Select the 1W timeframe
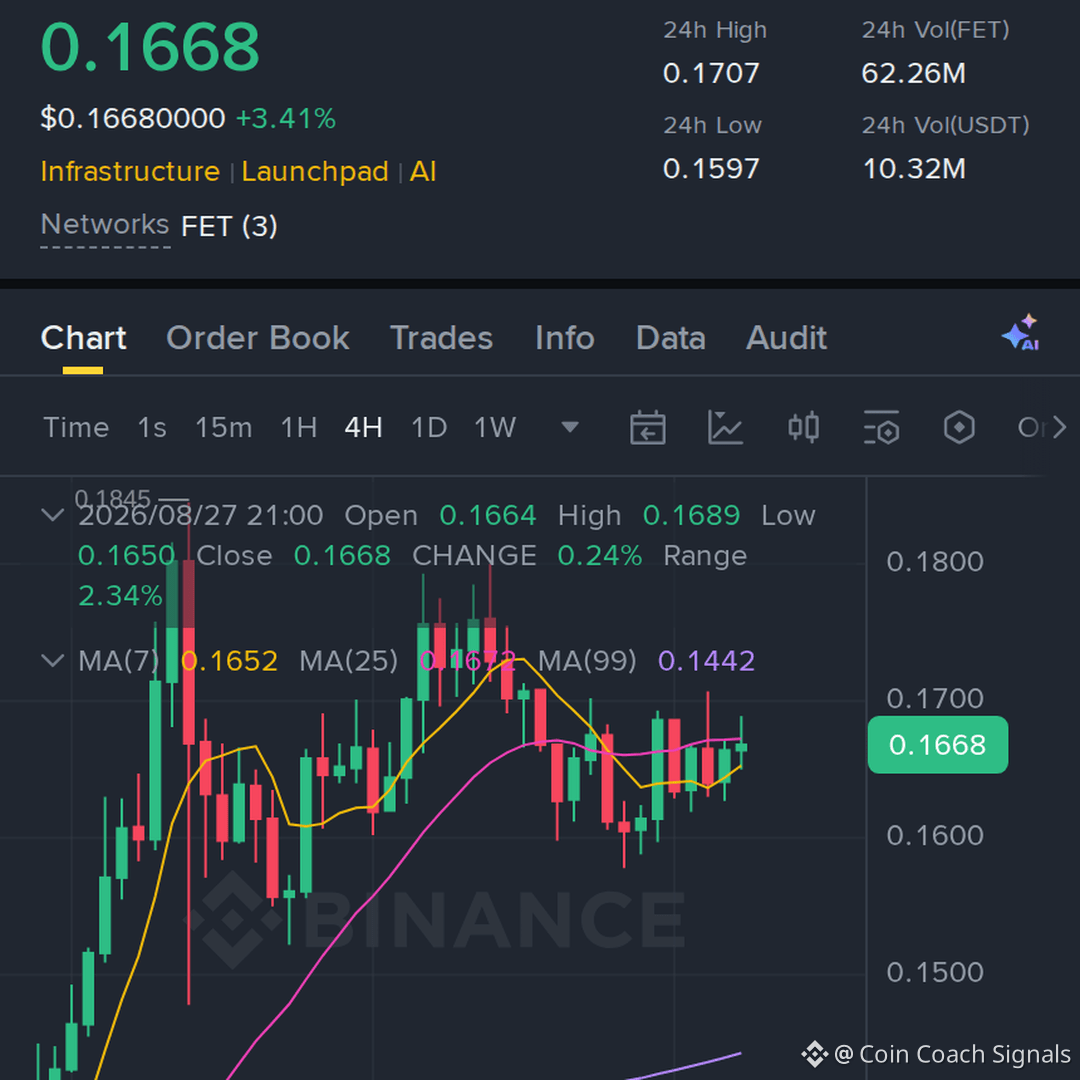The width and height of the screenshot is (1080, 1080). pyautogui.click(x=495, y=428)
